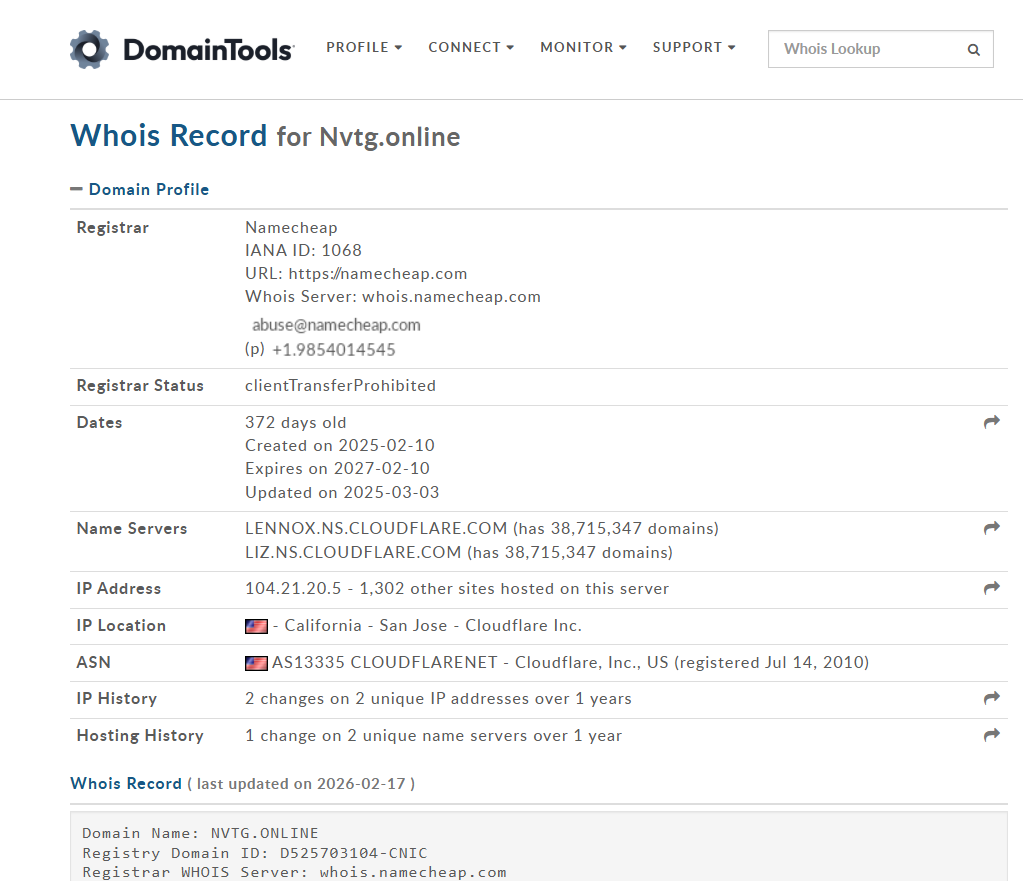Open the PROFILE dropdown menu
1023x881 pixels.
point(364,48)
